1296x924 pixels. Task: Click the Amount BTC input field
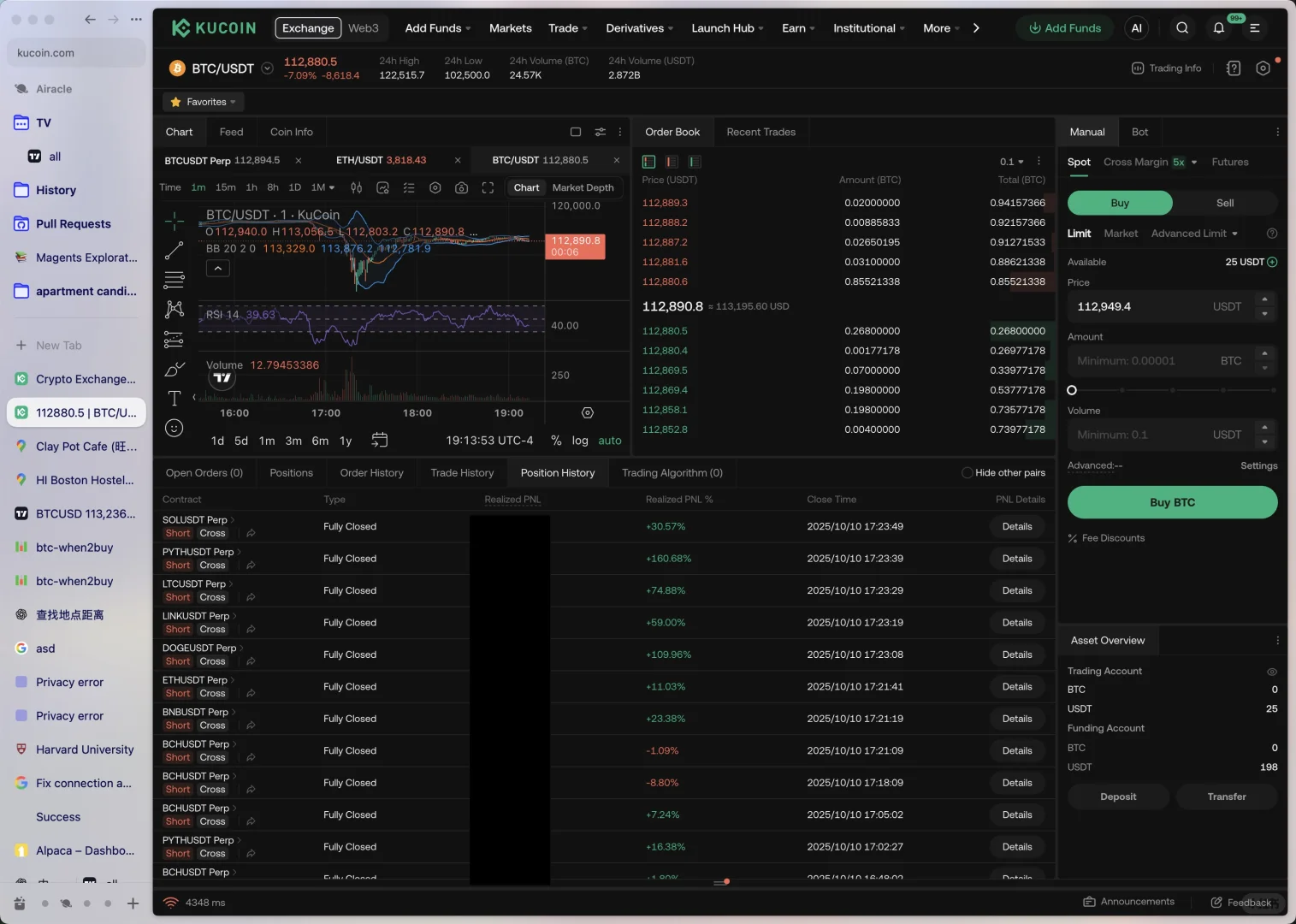(1172, 361)
